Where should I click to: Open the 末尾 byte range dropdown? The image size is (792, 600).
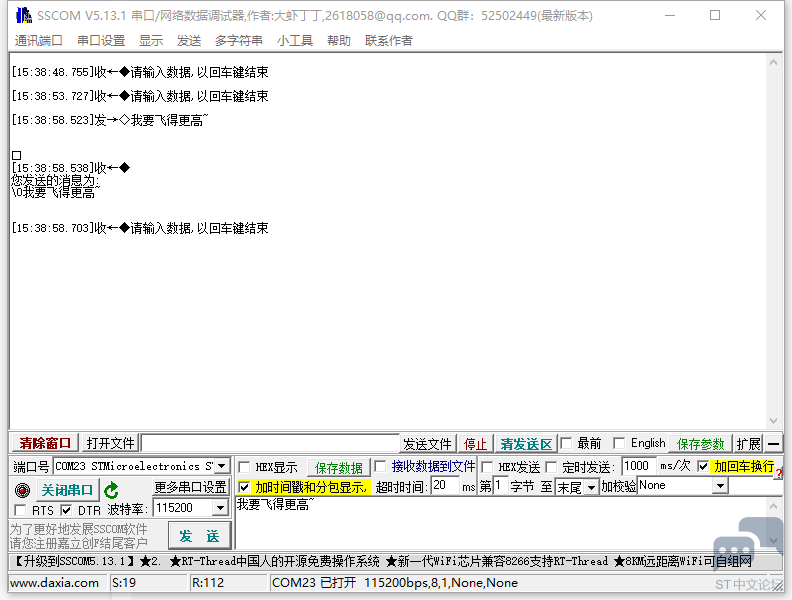pyautogui.click(x=591, y=487)
